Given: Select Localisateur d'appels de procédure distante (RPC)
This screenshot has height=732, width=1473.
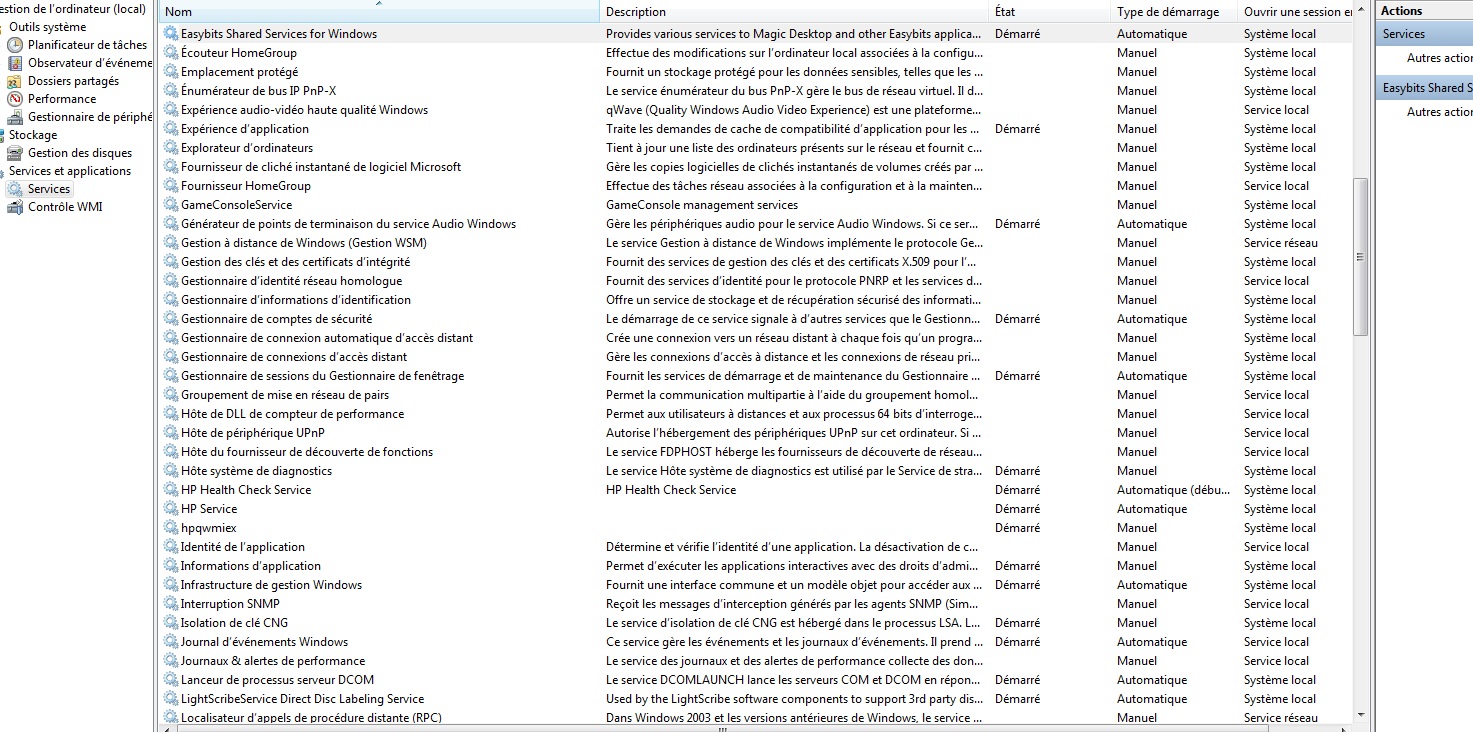Looking at the screenshot, I should coord(311,718).
